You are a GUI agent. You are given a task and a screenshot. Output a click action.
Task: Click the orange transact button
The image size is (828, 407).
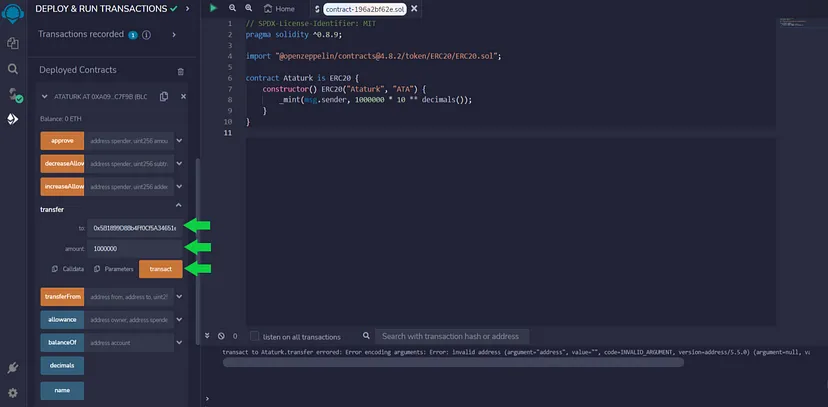(x=160, y=269)
